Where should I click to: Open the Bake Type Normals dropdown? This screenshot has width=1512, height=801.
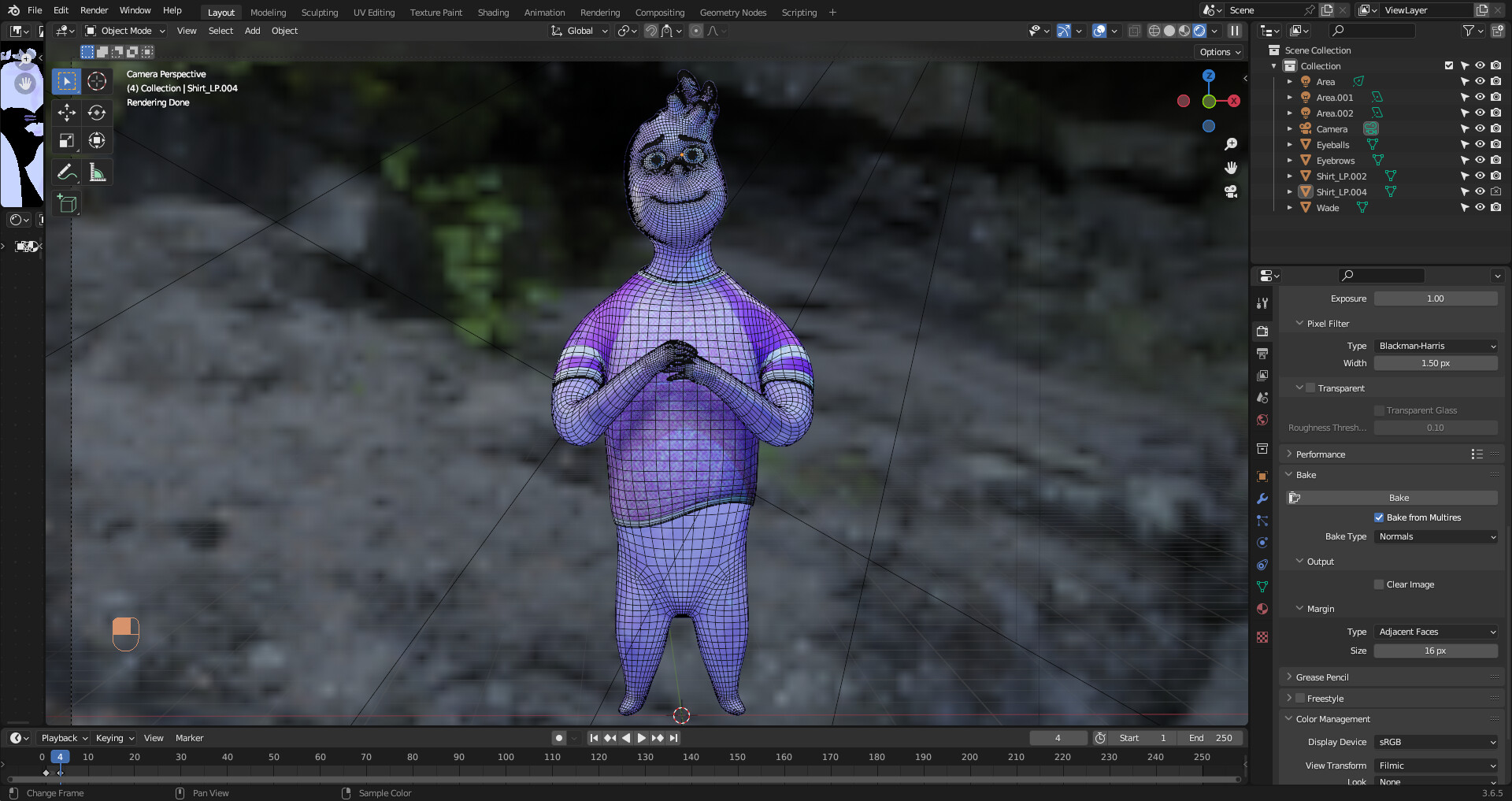[1435, 536]
